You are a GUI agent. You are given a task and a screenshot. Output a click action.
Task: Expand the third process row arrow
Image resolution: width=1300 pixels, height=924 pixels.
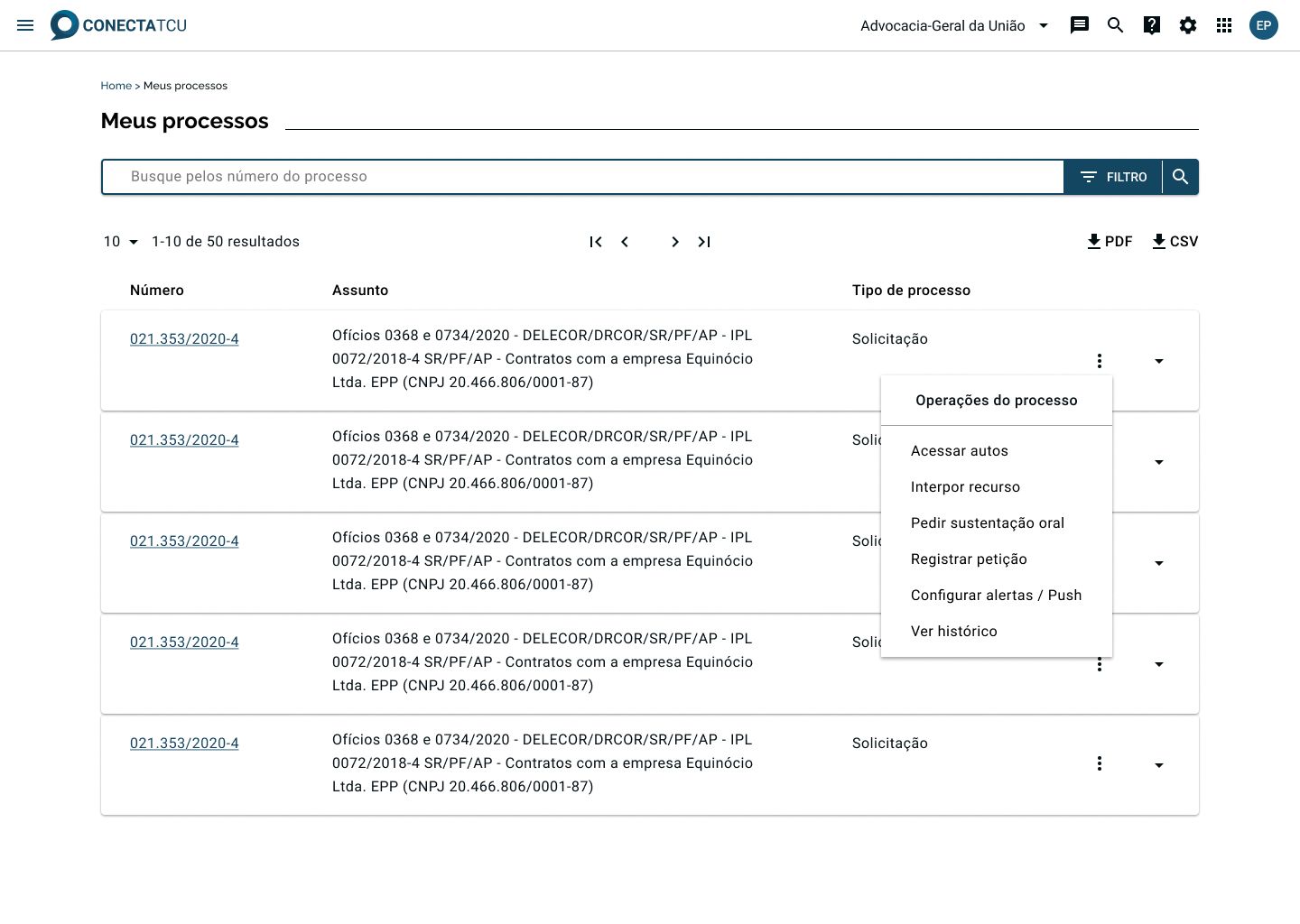[x=1159, y=563]
